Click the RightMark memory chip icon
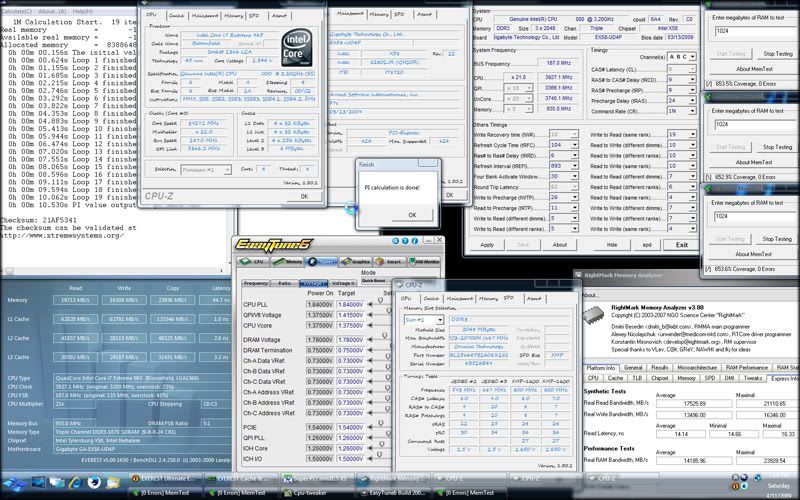This screenshot has width=800, height=500. tap(593, 315)
